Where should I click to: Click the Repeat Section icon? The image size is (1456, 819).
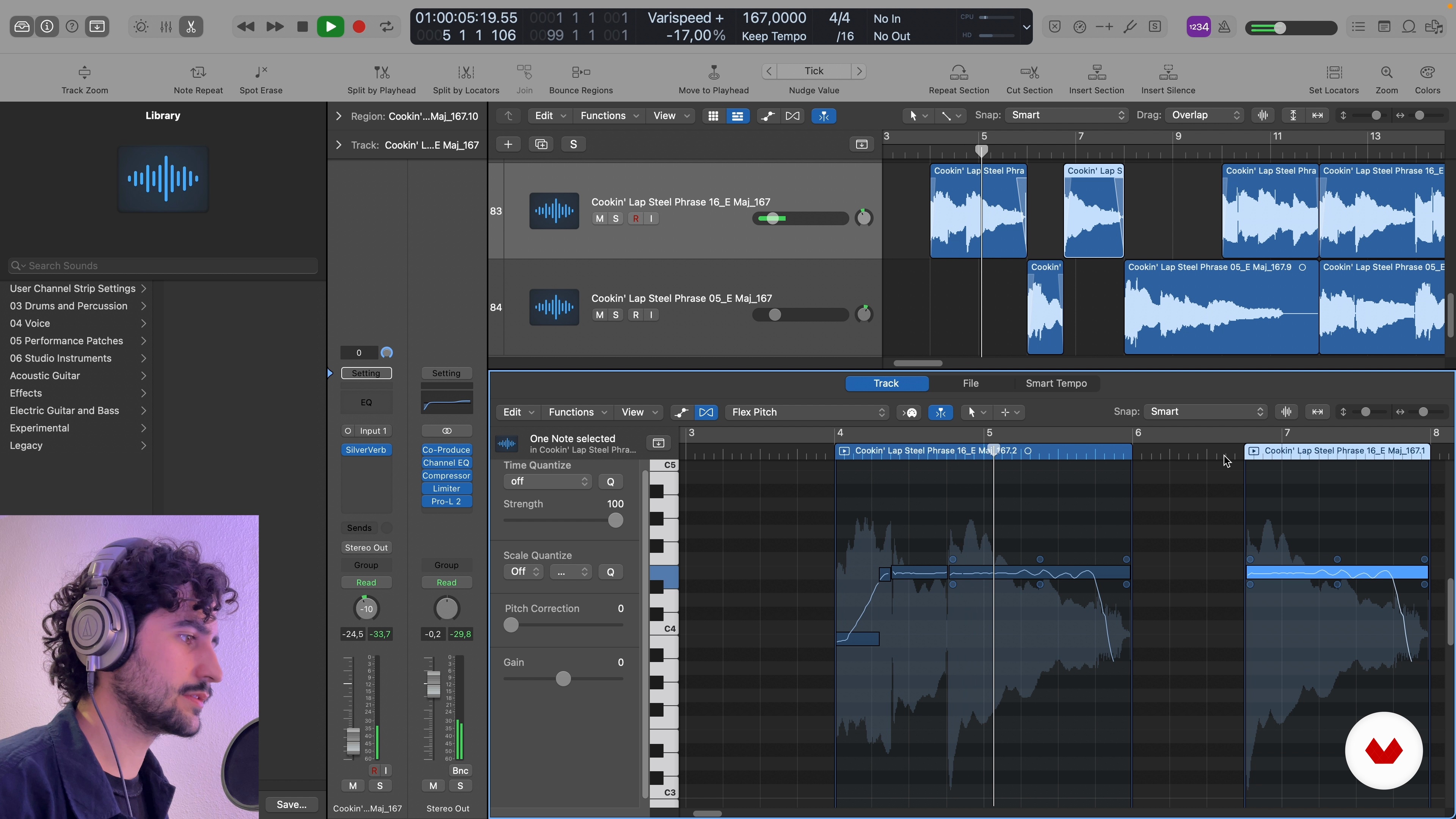[x=959, y=72]
